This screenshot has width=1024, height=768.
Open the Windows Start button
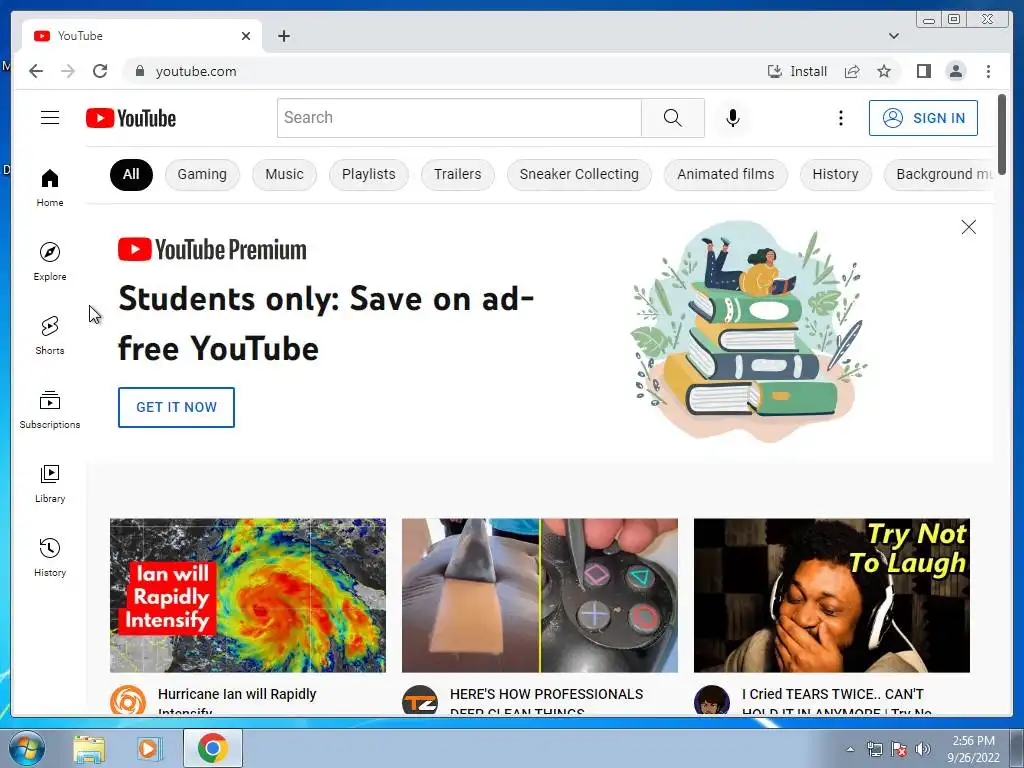[27, 748]
